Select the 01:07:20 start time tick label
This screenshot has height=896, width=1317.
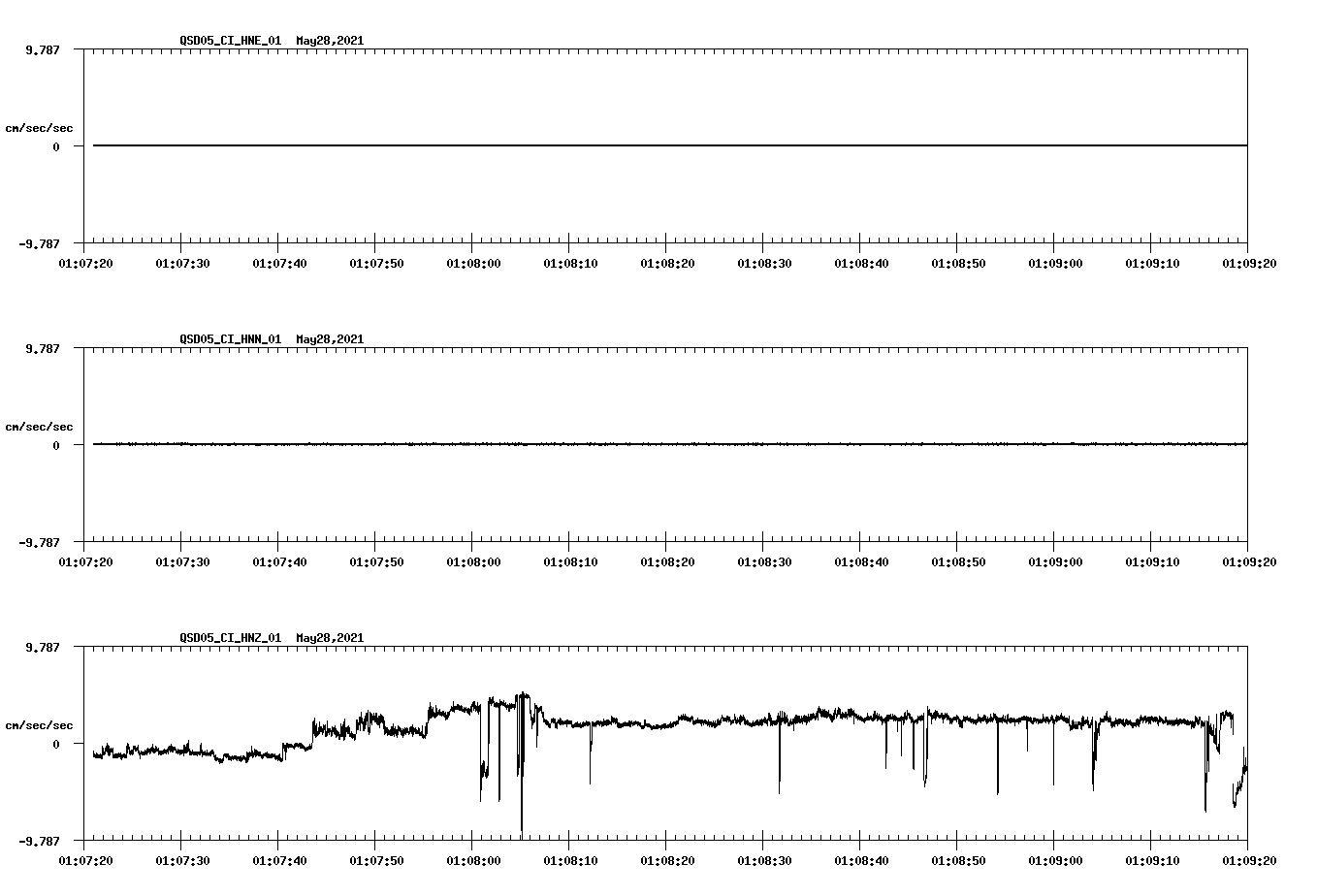[x=86, y=261]
